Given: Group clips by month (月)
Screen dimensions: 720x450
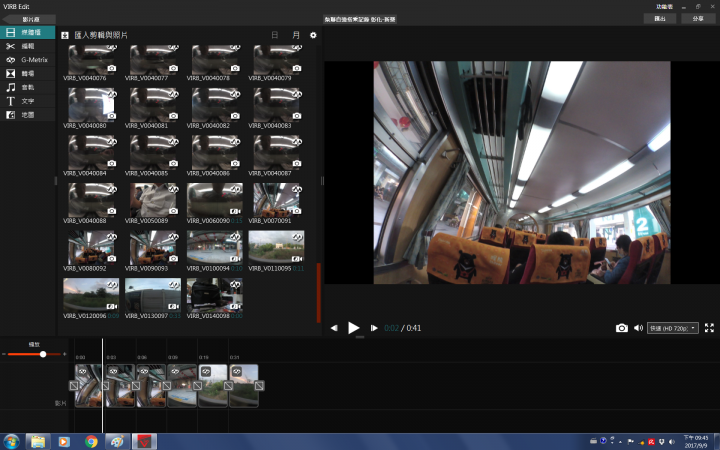Looking at the screenshot, I should [296, 35].
